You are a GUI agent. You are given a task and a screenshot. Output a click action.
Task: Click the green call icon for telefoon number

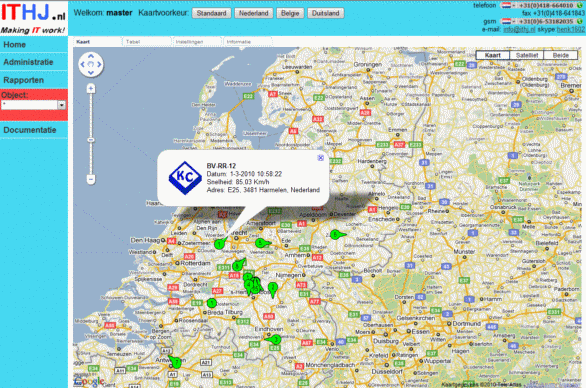tap(580, 5)
